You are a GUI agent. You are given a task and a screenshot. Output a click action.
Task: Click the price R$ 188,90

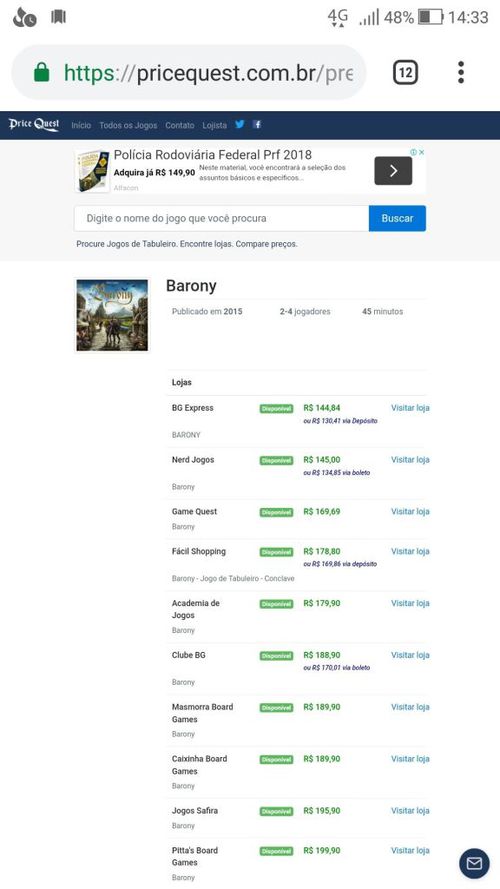(x=322, y=655)
